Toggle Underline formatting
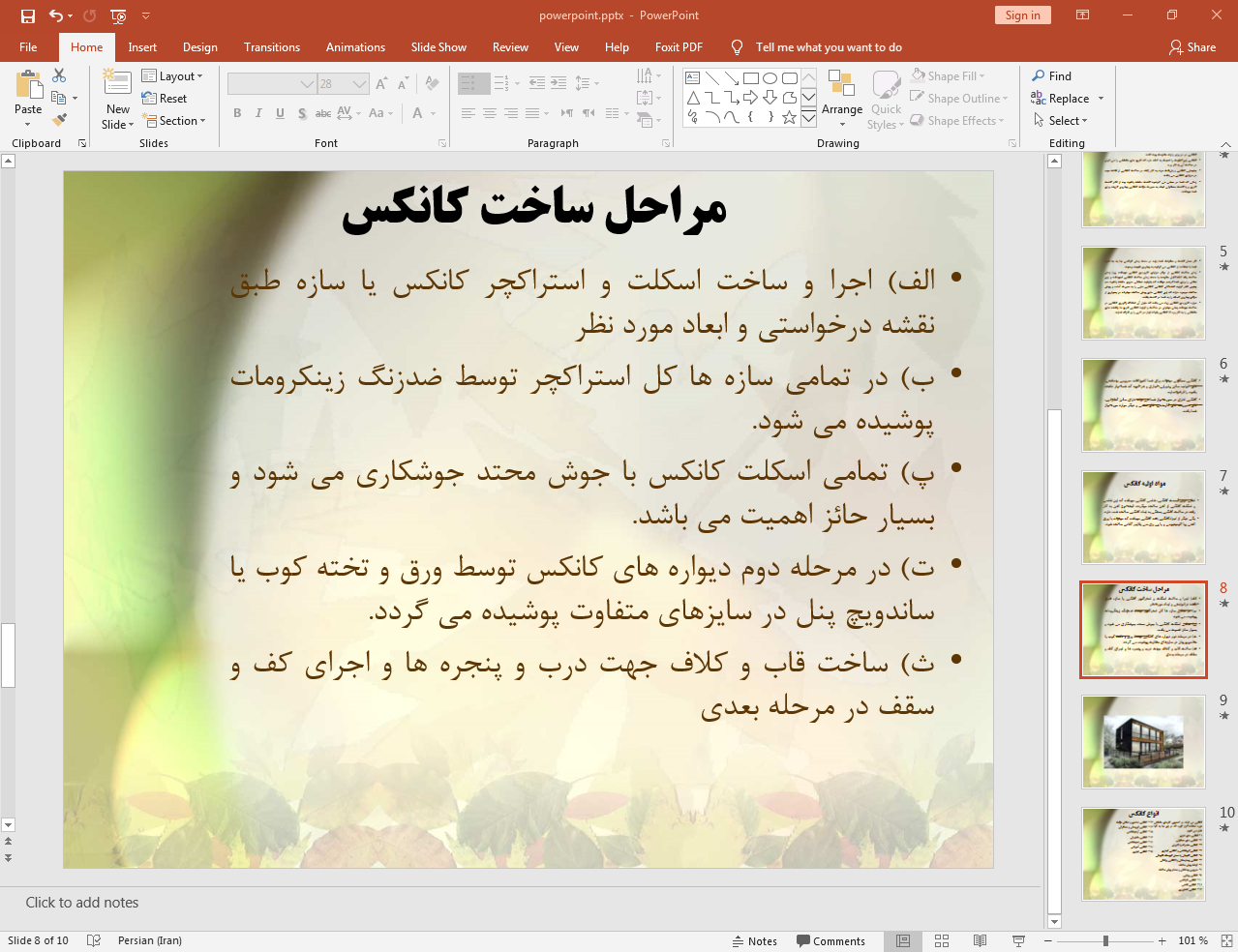 [280, 113]
